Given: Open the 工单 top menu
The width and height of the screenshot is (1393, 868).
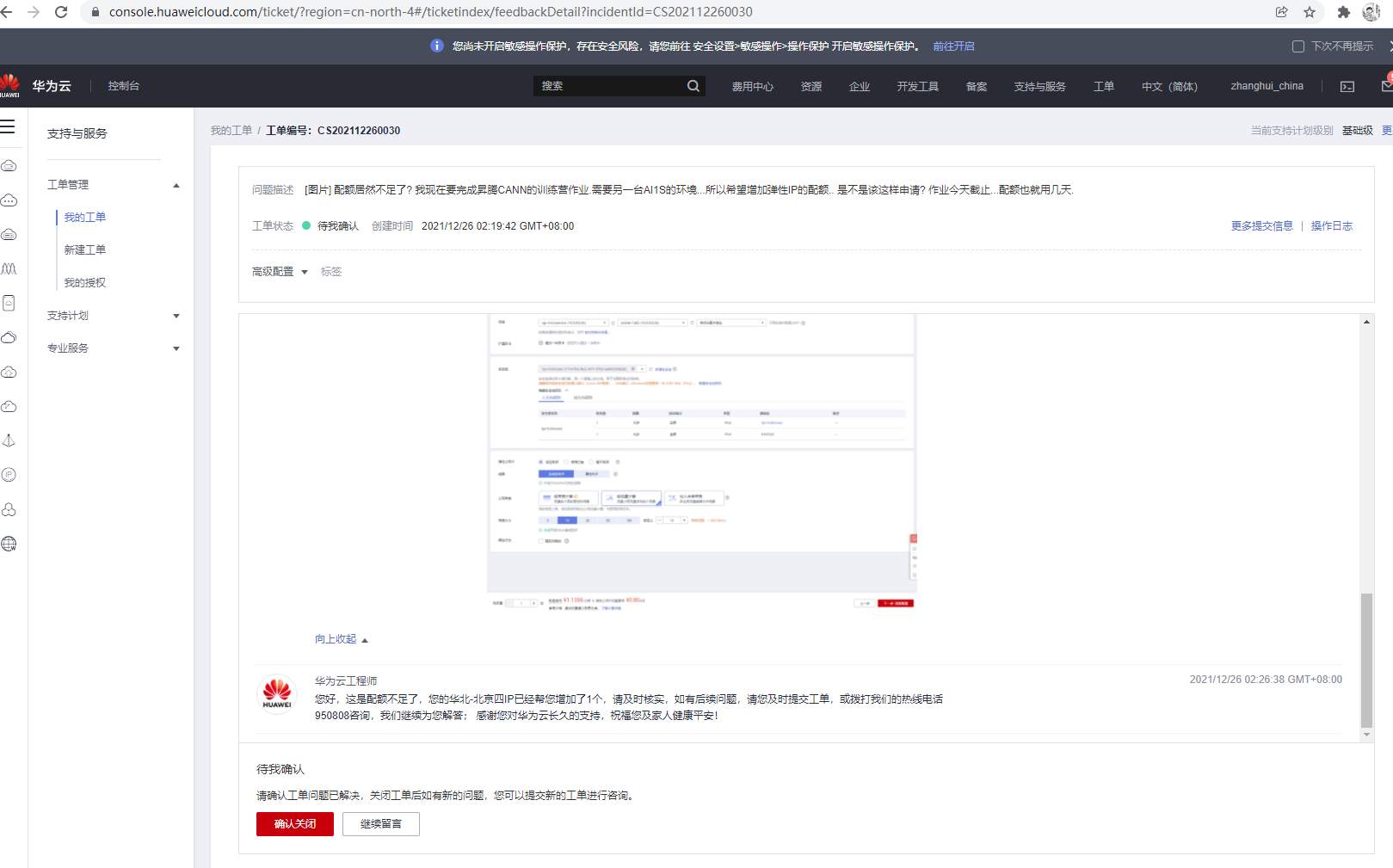Looking at the screenshot, I should tap(1103, 86).
